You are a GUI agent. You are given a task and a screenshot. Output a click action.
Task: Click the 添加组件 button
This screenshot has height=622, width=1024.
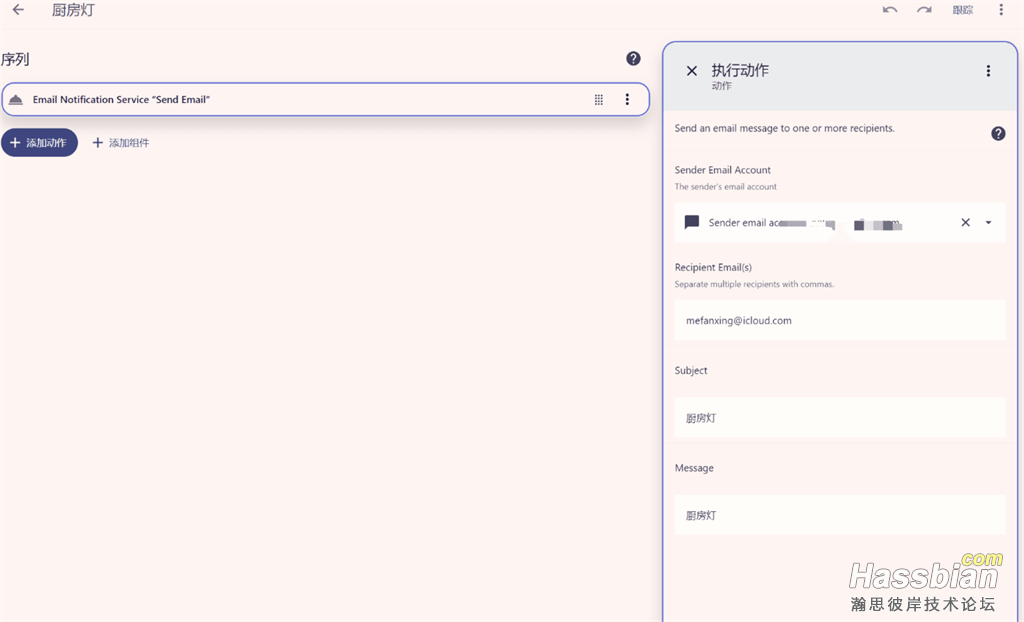pos(121,143)
